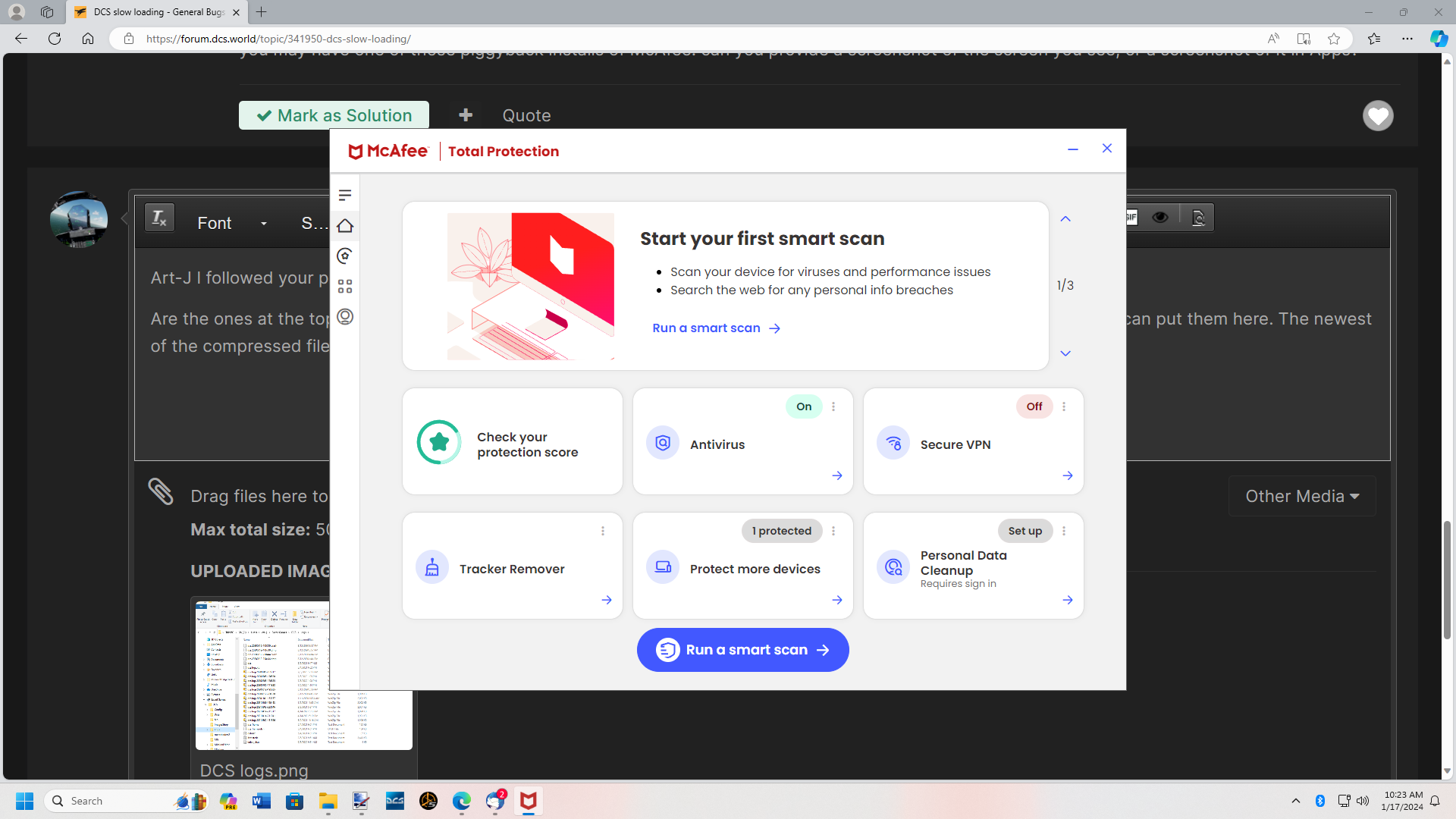Viewport: 1456px width, 819px height.
Task: Click the forum user avatar
Action: (79, 220)
